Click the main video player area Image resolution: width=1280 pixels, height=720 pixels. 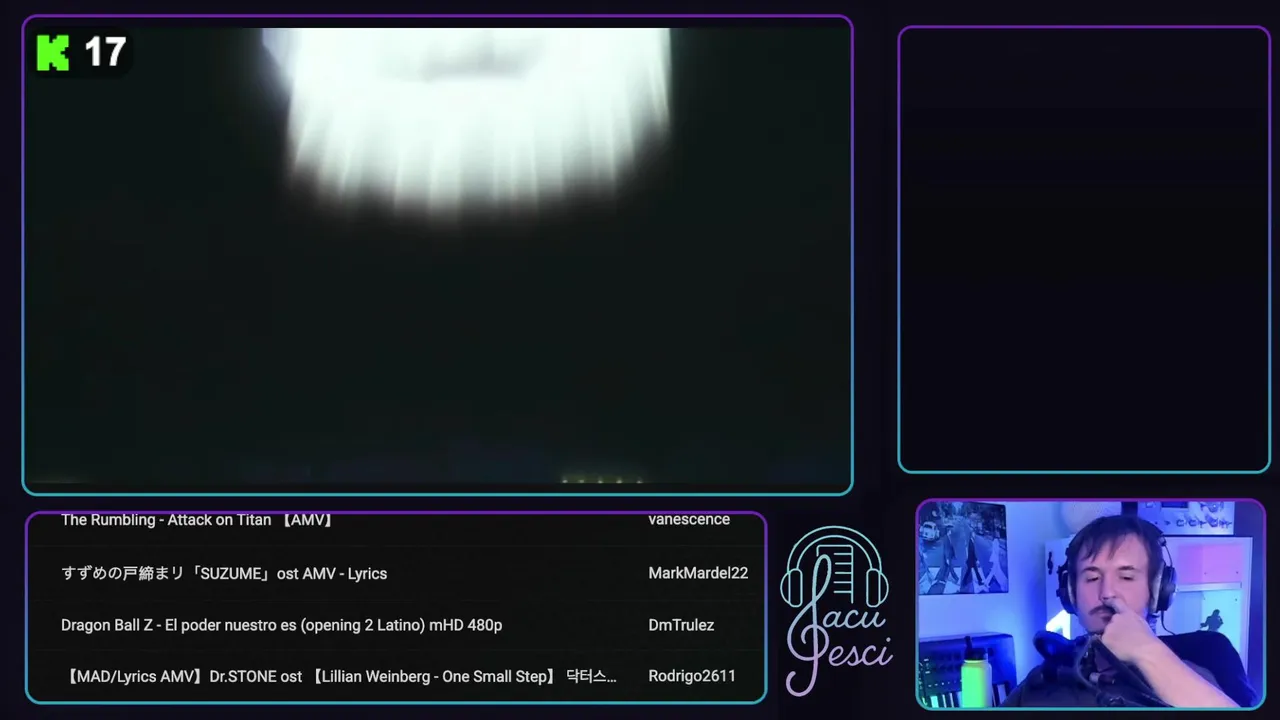tap(437, 255)
